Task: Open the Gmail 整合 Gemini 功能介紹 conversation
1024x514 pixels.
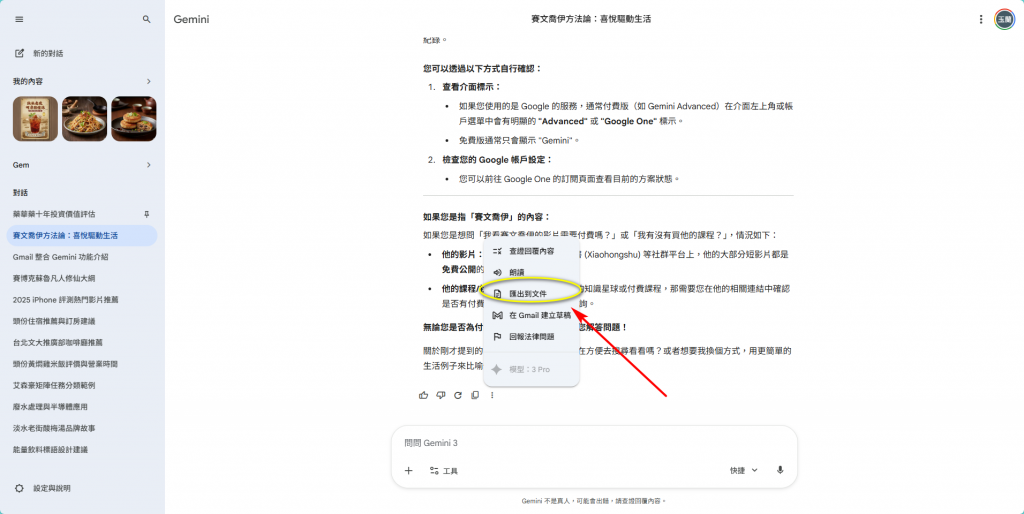Action: (82, 257)
